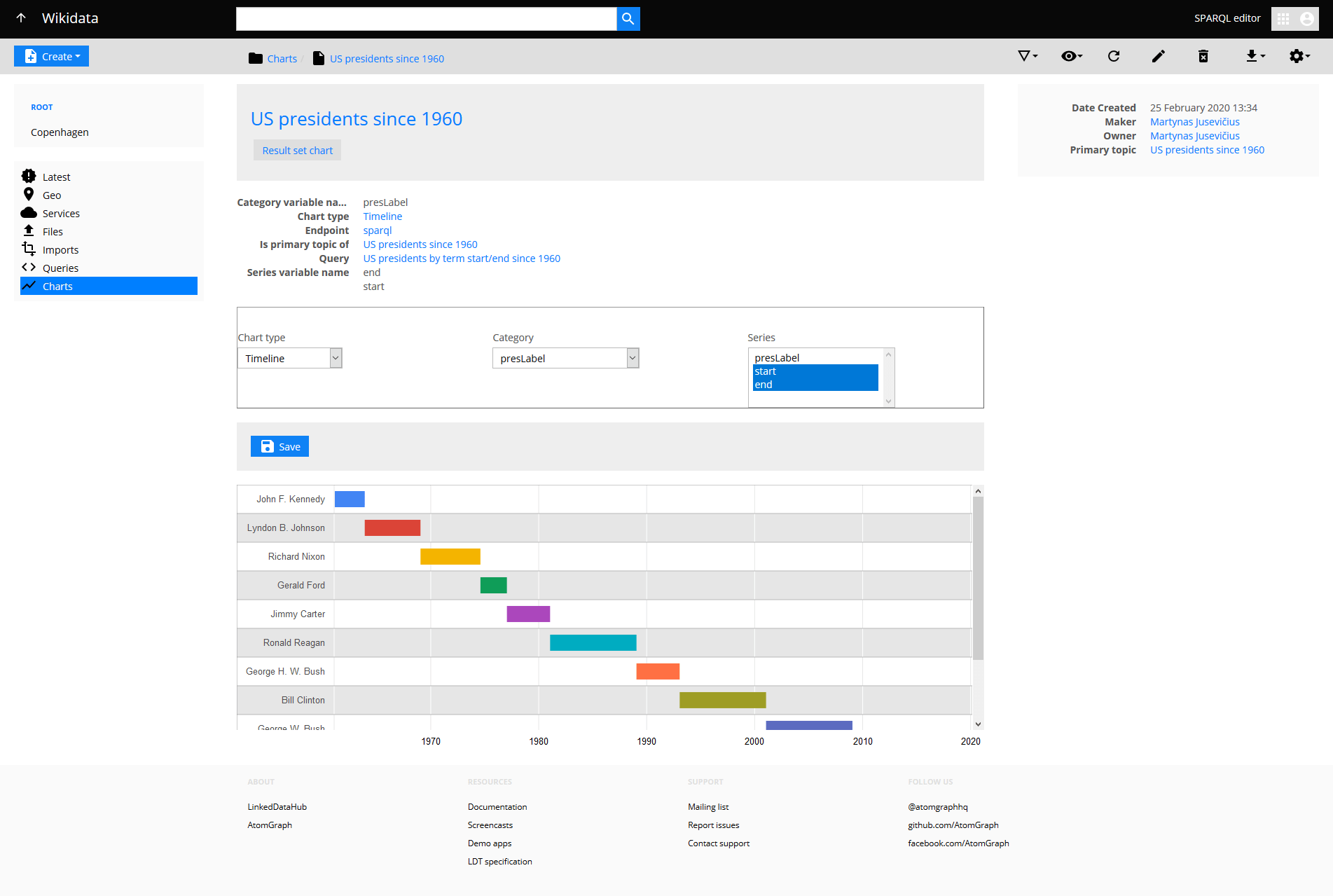Click the pencil edit icon
This screenshot has width=1333, height=896.
coord(1159,56)
